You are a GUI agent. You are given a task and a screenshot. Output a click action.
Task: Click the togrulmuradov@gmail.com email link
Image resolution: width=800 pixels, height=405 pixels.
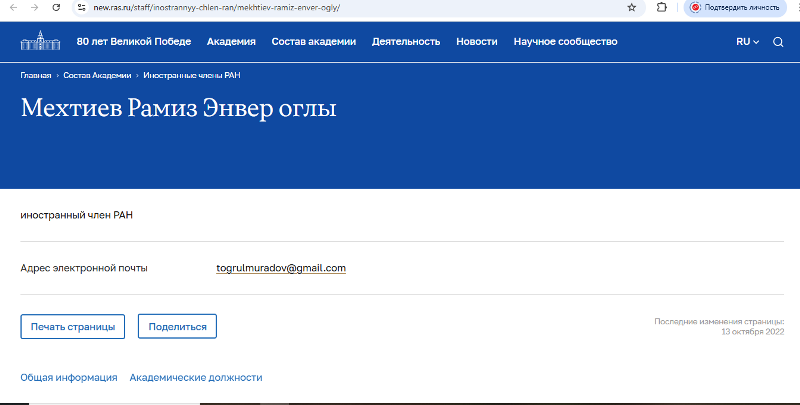(281, 268)
